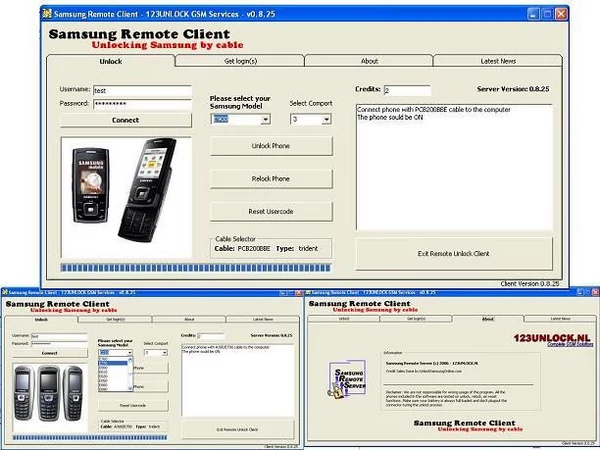The image size is (600, 450).
Task: Select the Unlock tab in the main window
Action: coord(111,61)
